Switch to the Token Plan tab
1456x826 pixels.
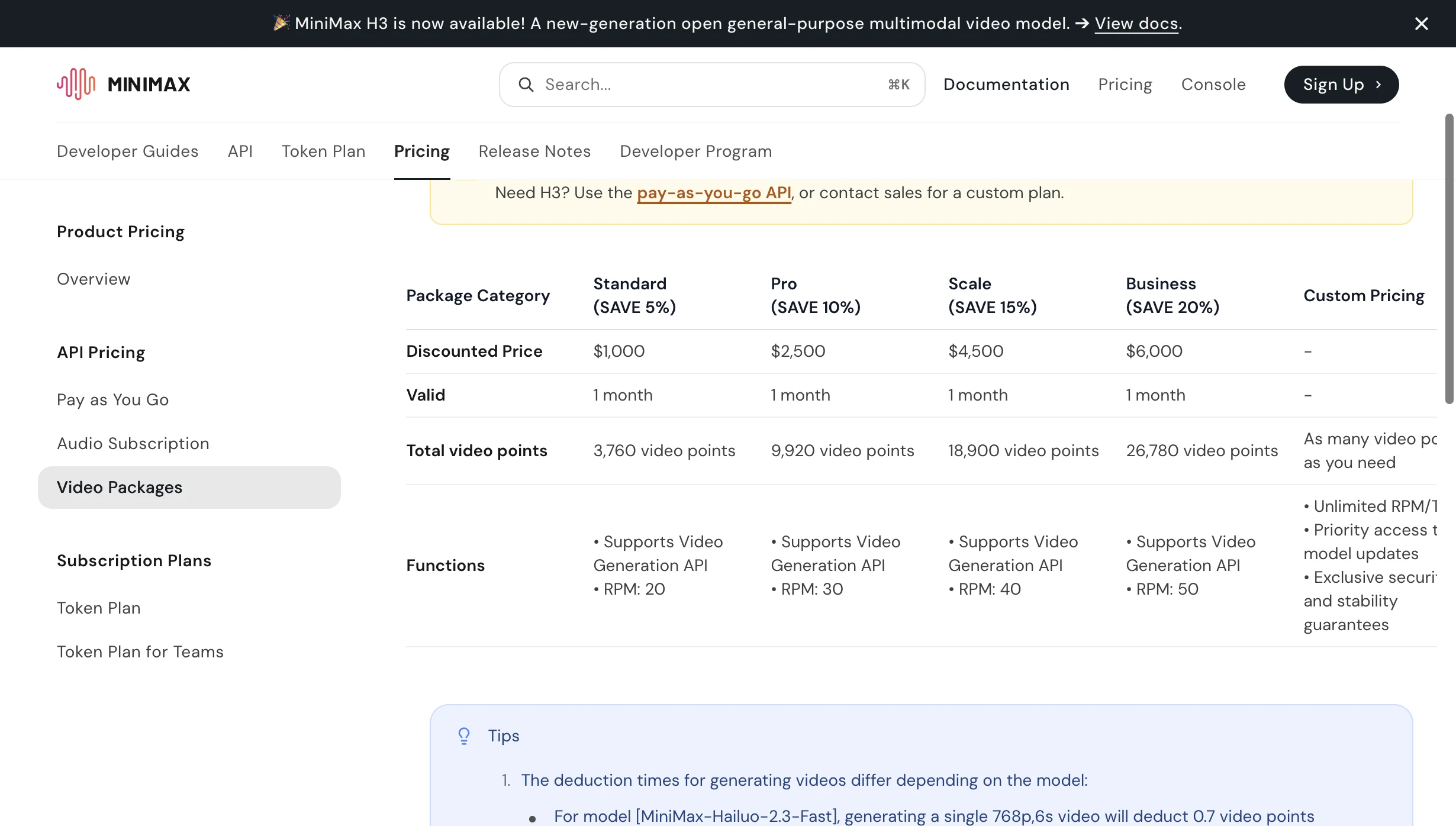[323, 151]
